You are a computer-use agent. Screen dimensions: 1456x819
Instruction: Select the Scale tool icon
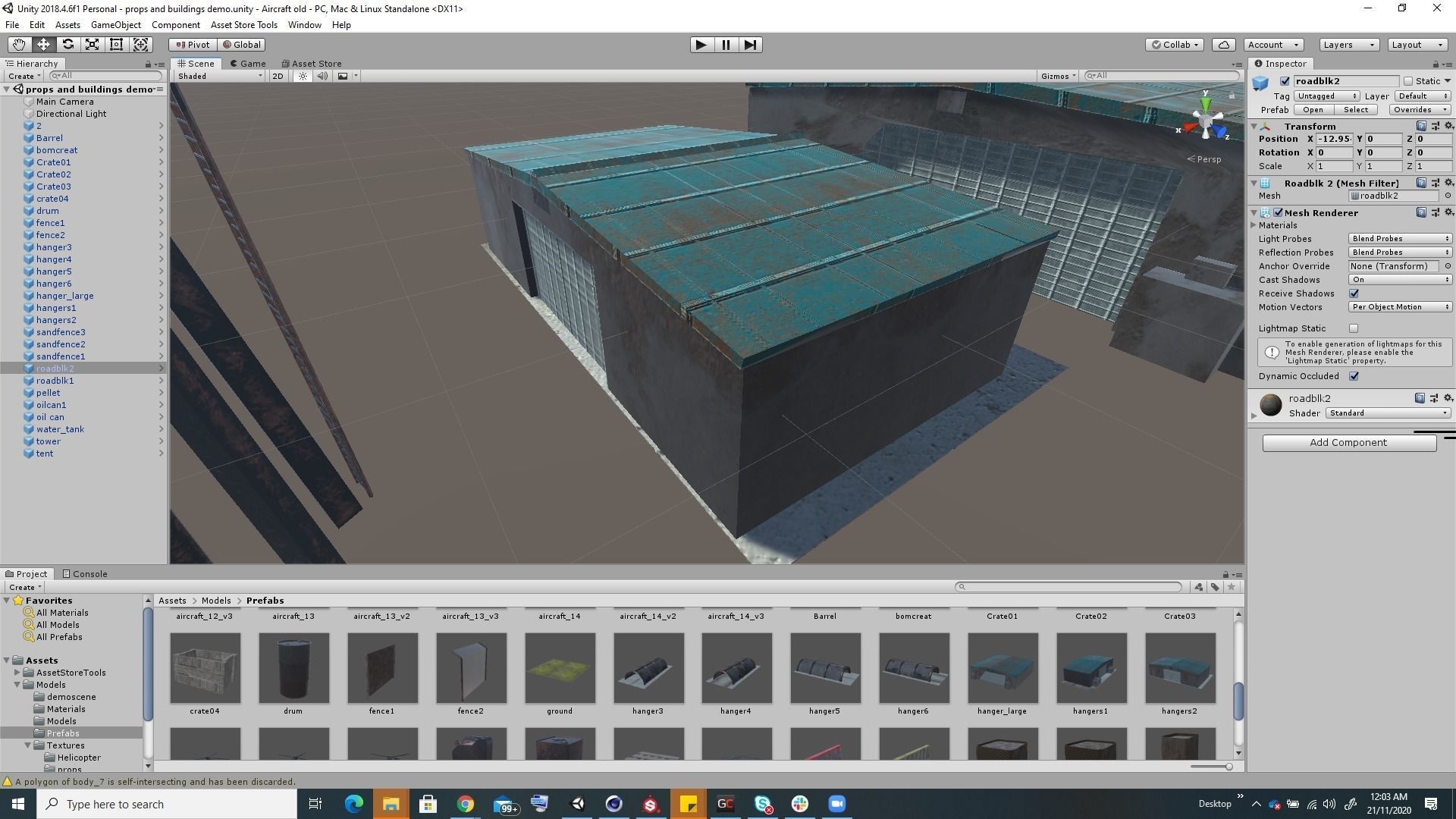(92, 45)
